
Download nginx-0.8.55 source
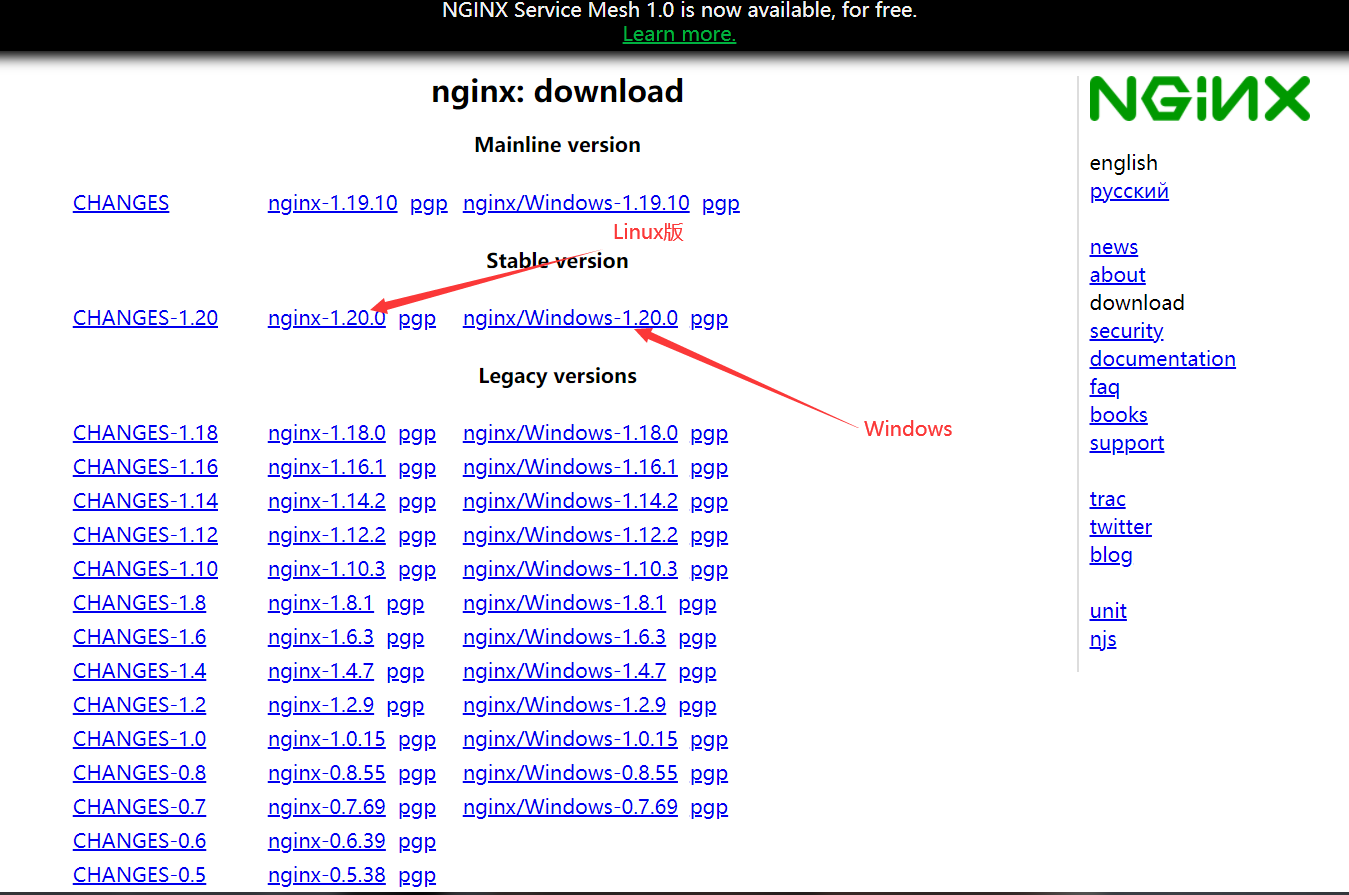[326, 773]
